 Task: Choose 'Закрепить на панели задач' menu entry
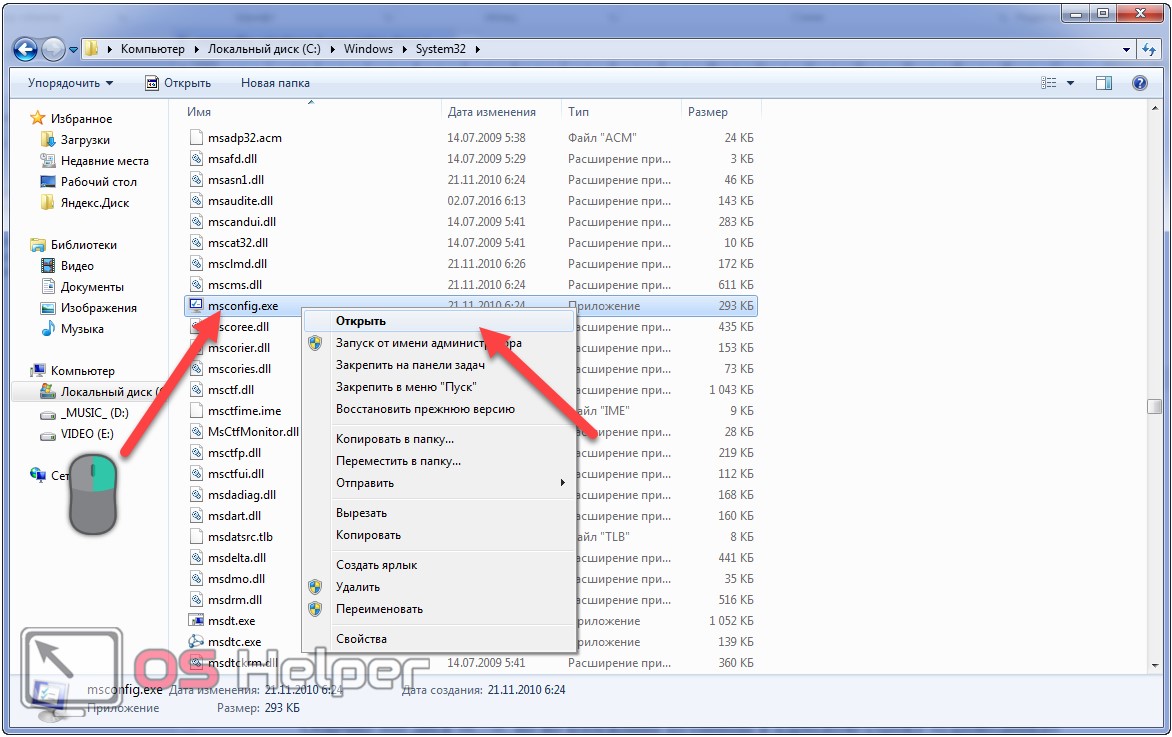(439, 365)
